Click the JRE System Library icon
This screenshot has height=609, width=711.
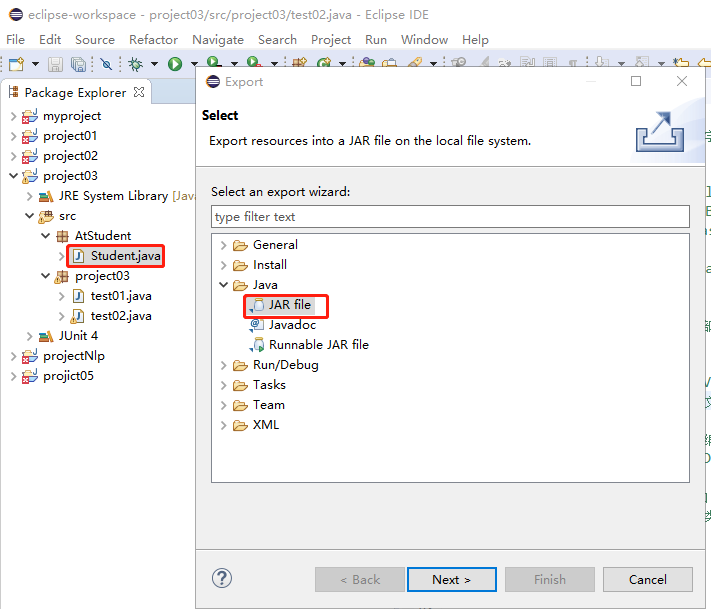click(x=46, y=196)
